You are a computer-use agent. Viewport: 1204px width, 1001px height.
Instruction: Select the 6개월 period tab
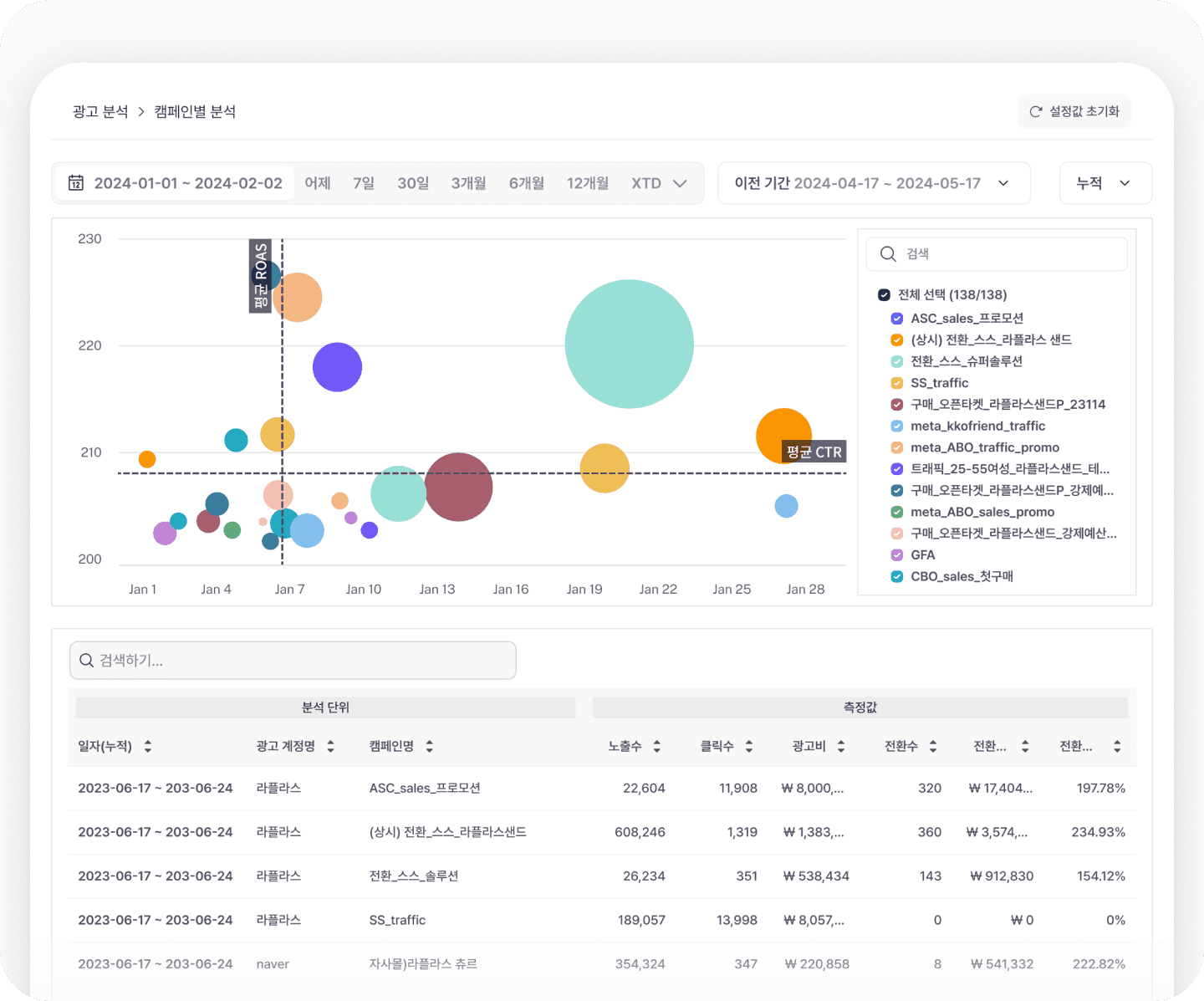pos(527,183)
